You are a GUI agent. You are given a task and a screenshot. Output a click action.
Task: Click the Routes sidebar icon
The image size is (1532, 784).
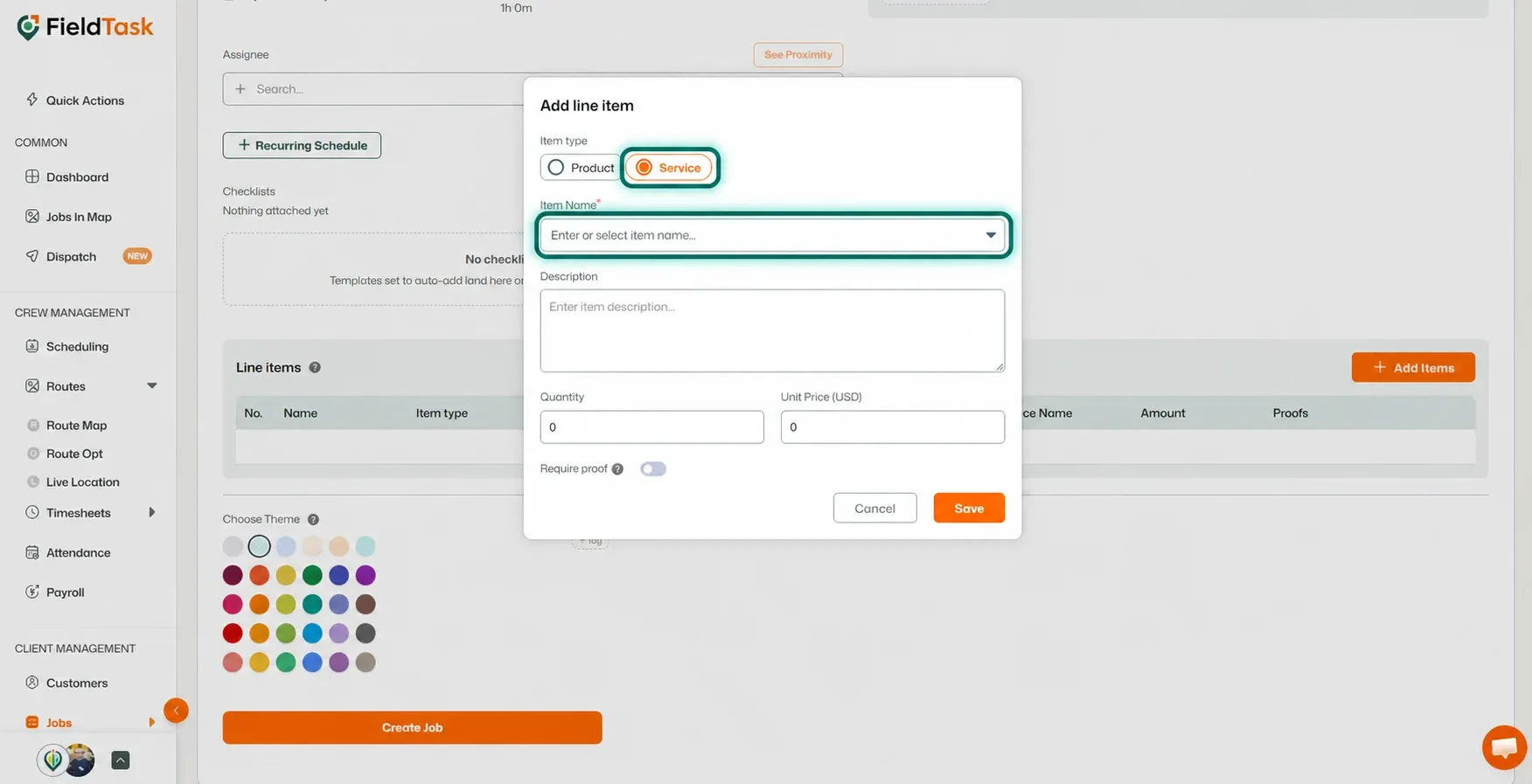[32, 385]
